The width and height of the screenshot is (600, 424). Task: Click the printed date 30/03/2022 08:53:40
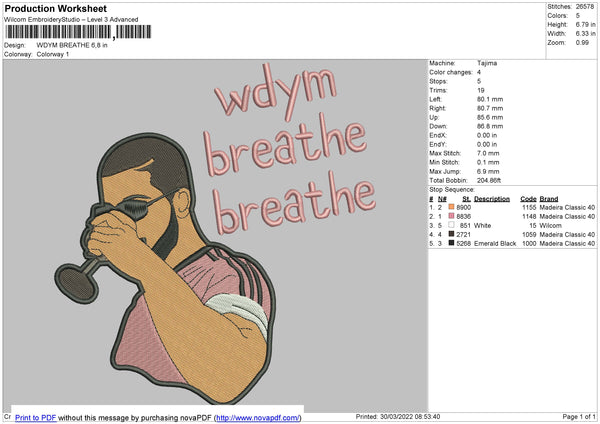[410, 416]
